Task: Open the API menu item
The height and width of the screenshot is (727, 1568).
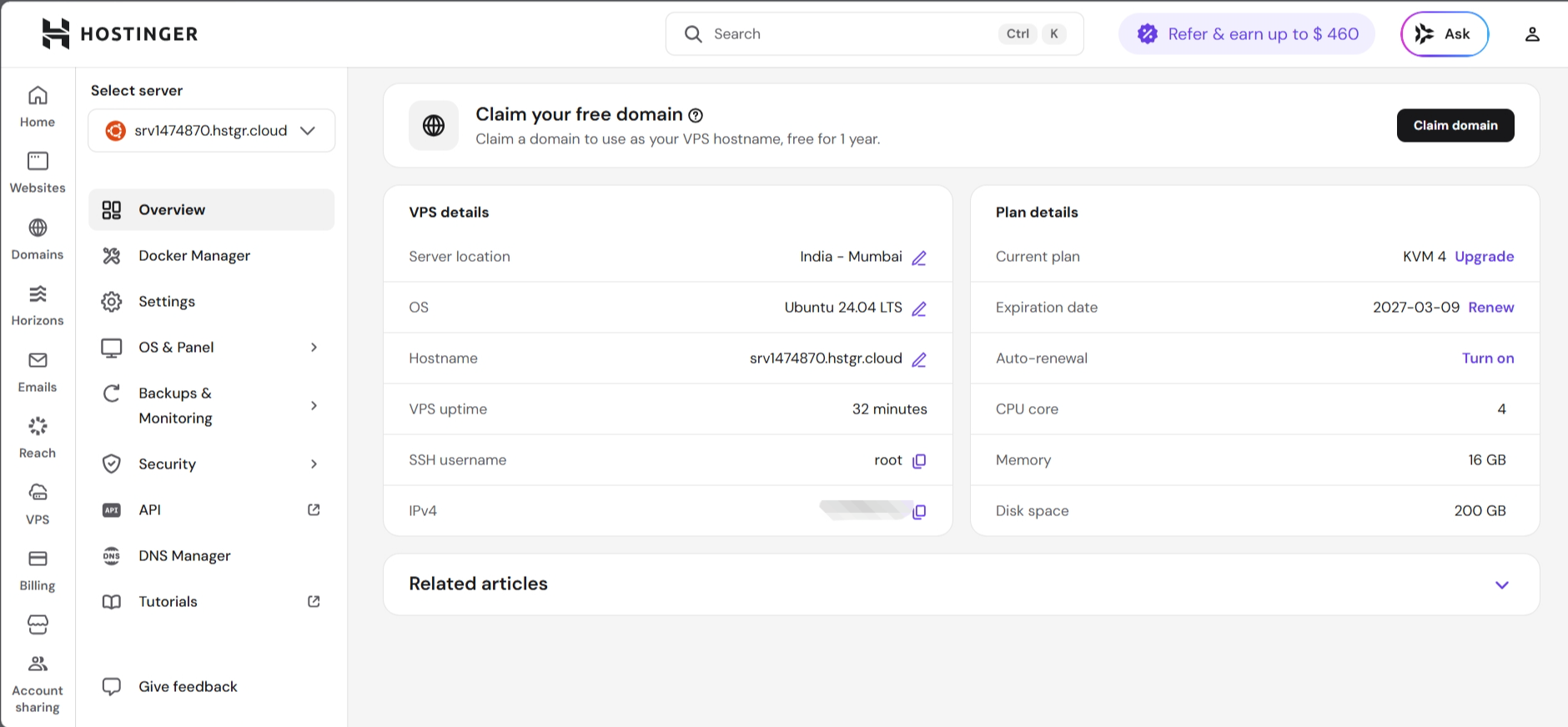Action: tap(212, 509)
